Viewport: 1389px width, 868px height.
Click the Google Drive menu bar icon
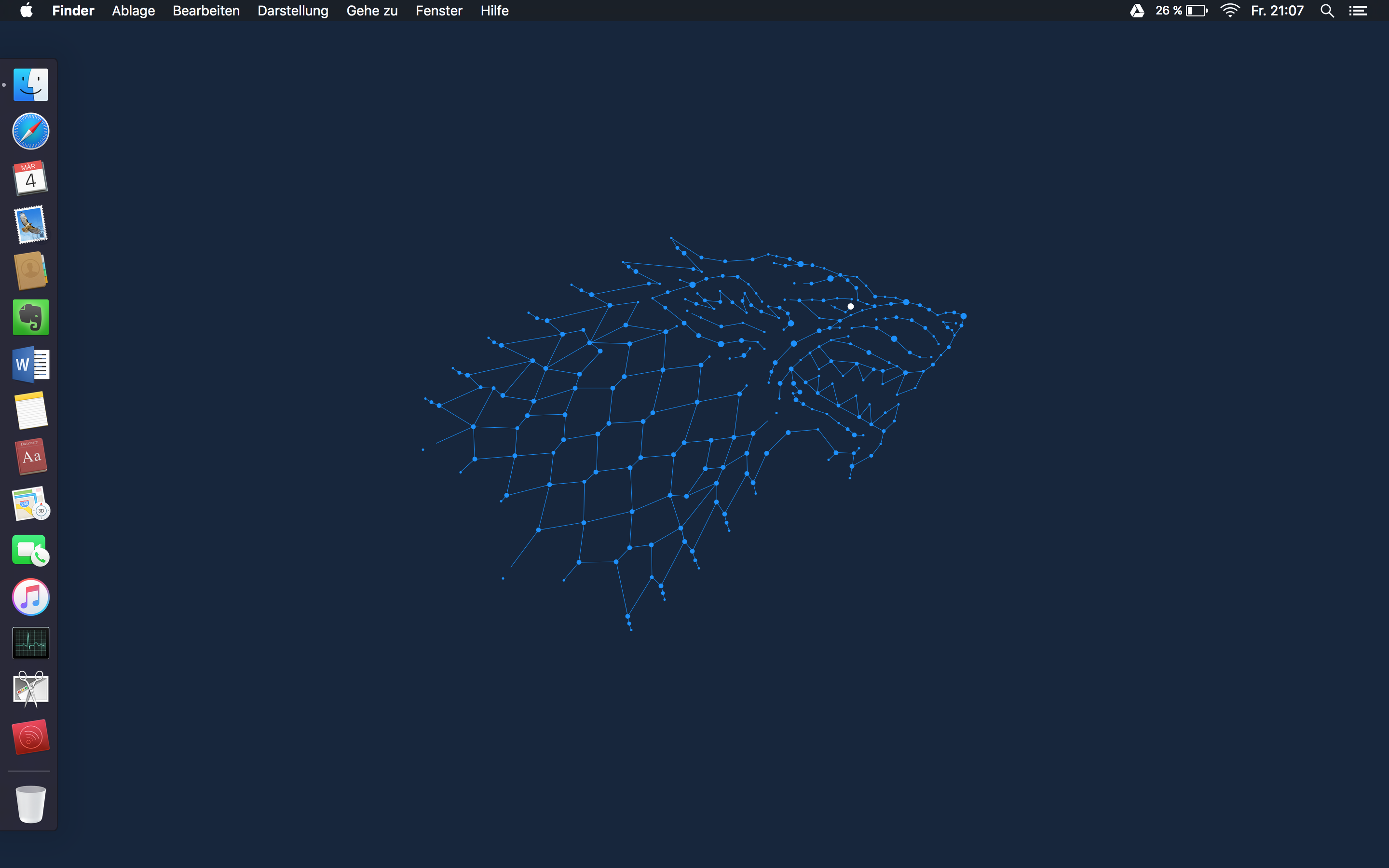[1137, 11]
